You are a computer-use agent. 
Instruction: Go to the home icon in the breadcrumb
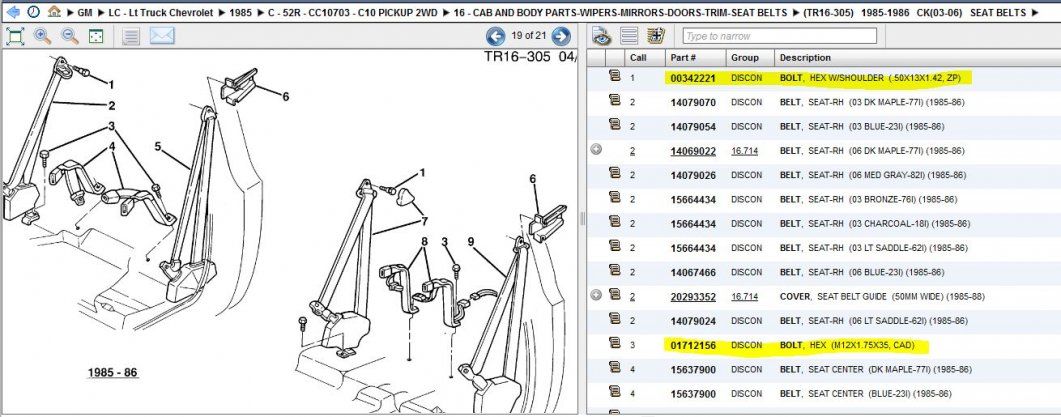pyautogui.click(x=54, y=12)
